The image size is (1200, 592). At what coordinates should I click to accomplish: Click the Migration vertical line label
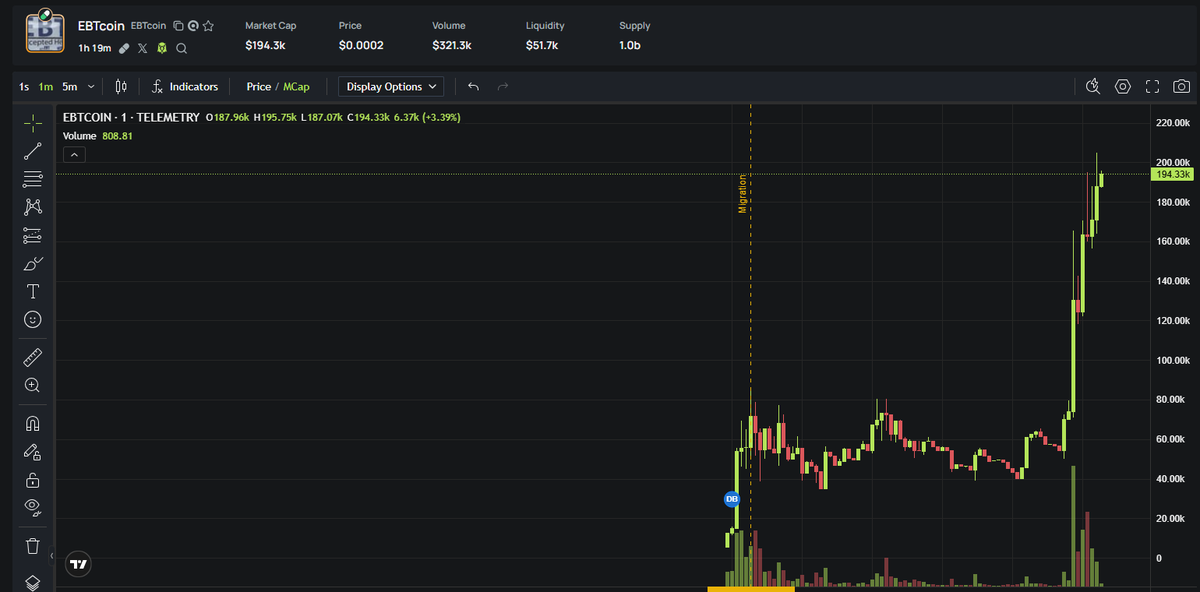click(742, 193)
